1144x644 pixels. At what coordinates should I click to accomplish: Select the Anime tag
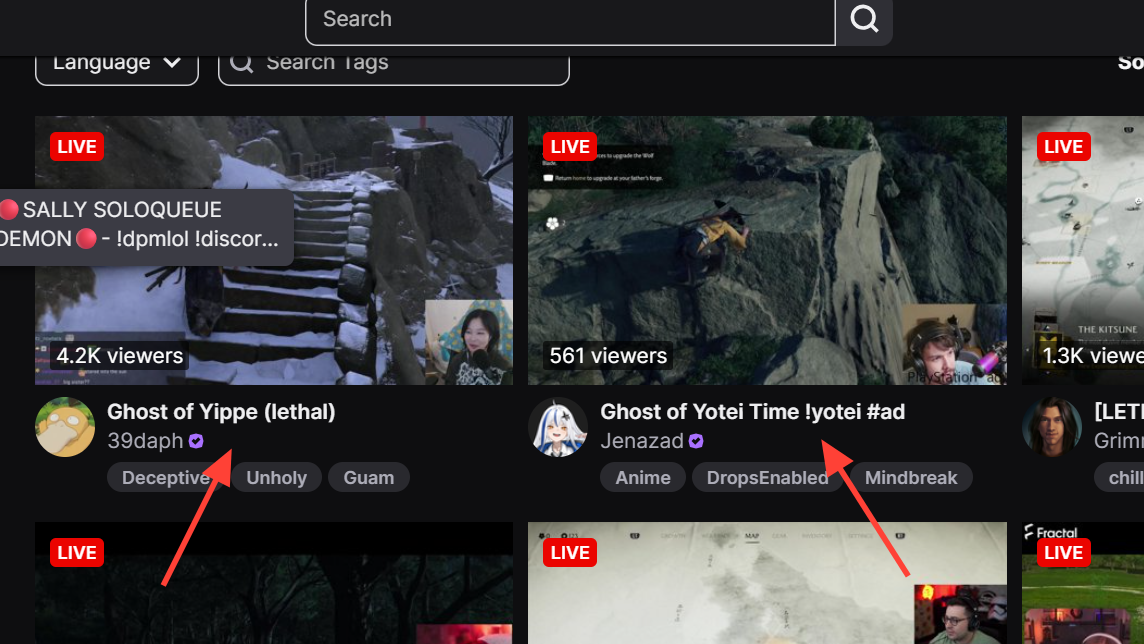tap(643, 478)
